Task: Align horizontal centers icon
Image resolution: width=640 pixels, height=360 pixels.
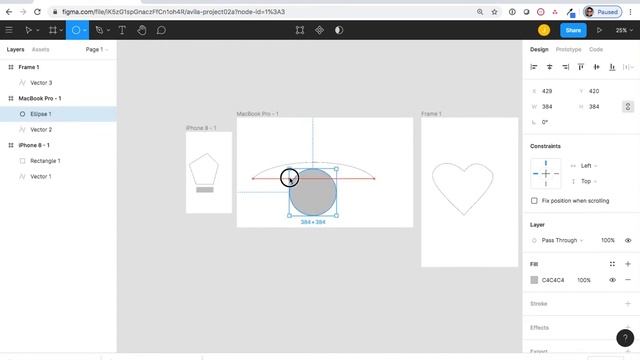Action: point(549,67)
